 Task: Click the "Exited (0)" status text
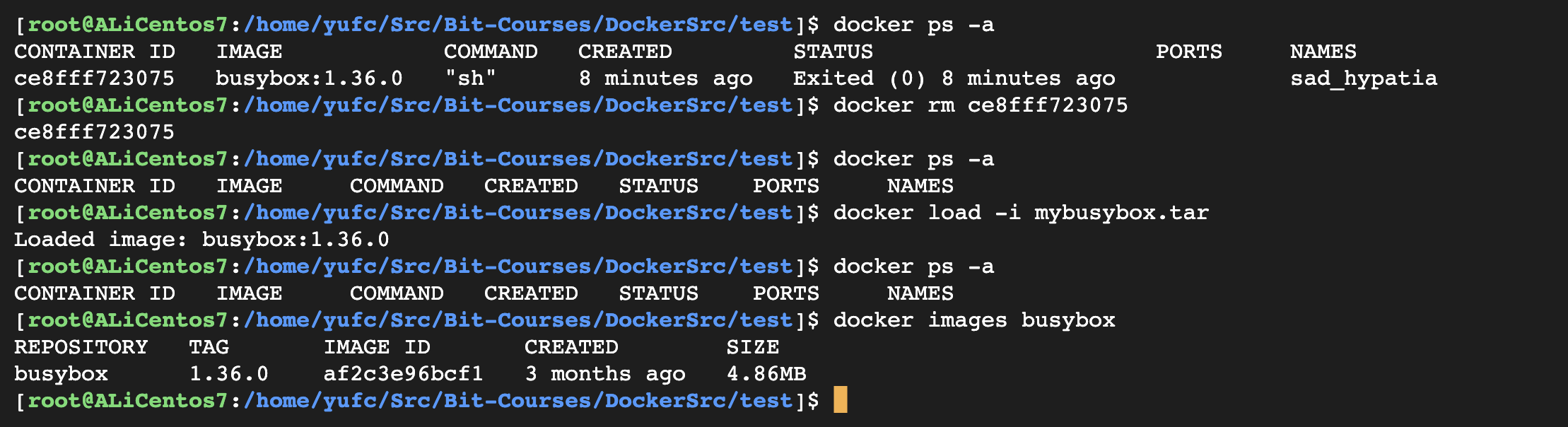[858, 78]
